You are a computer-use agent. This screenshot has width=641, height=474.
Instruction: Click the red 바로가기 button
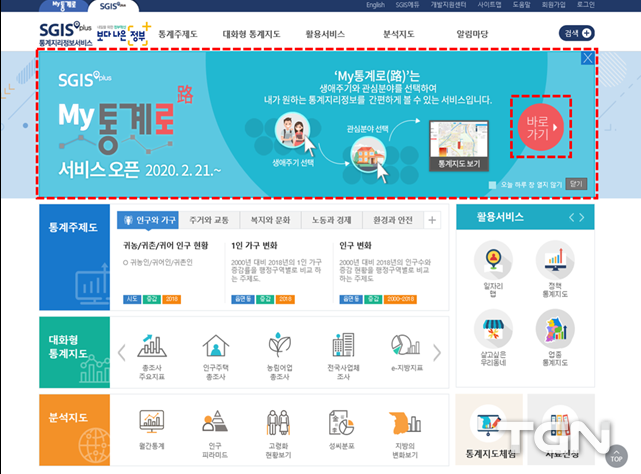click(540, 127)
